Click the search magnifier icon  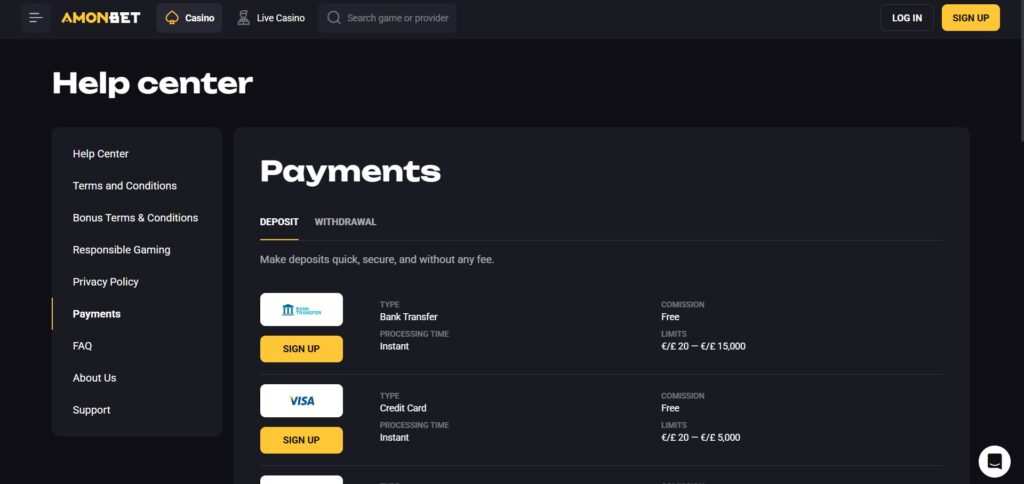click(334, 18)
